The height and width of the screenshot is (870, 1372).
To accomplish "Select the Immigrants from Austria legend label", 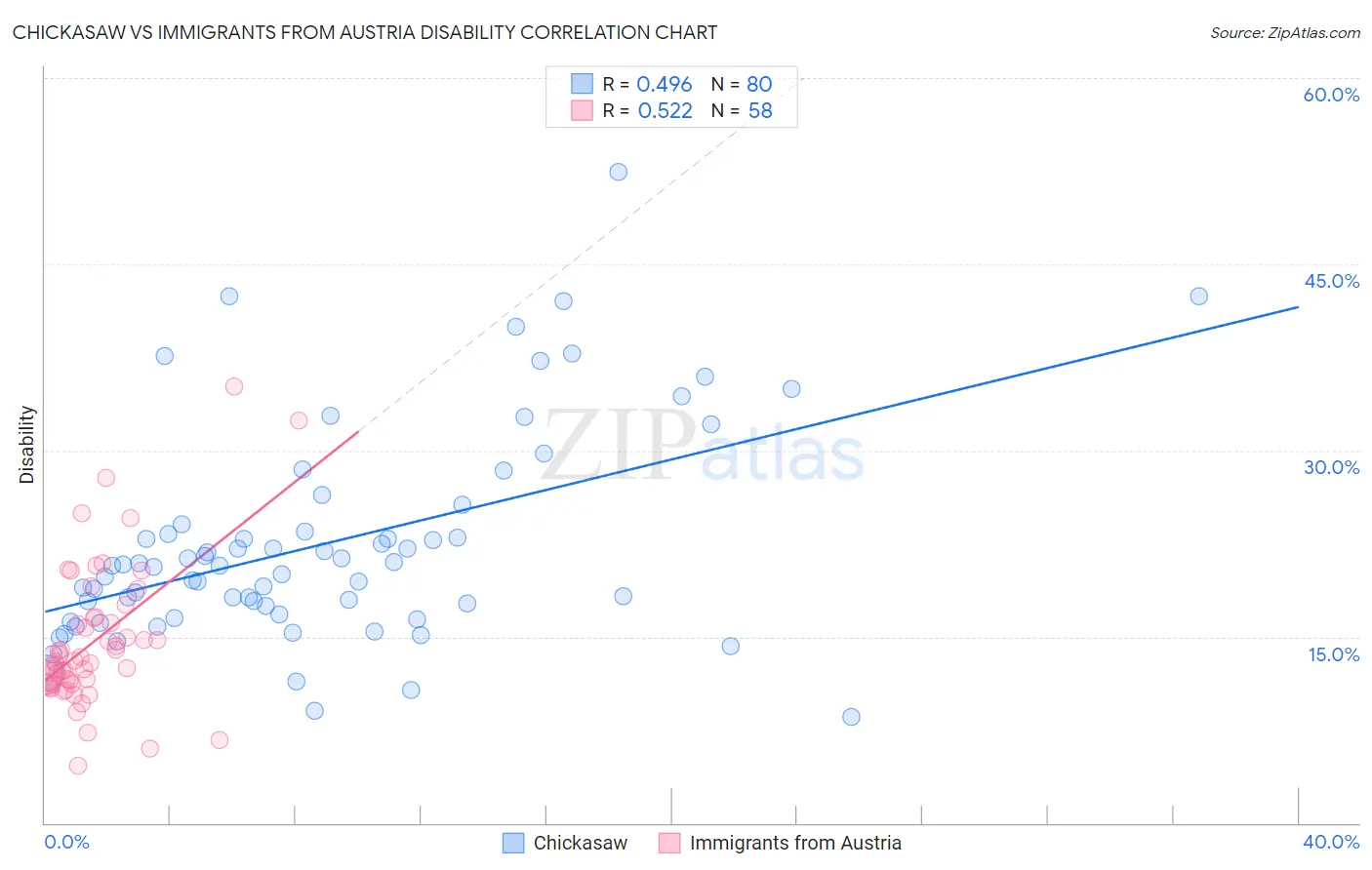I will (x=795, y=843).
